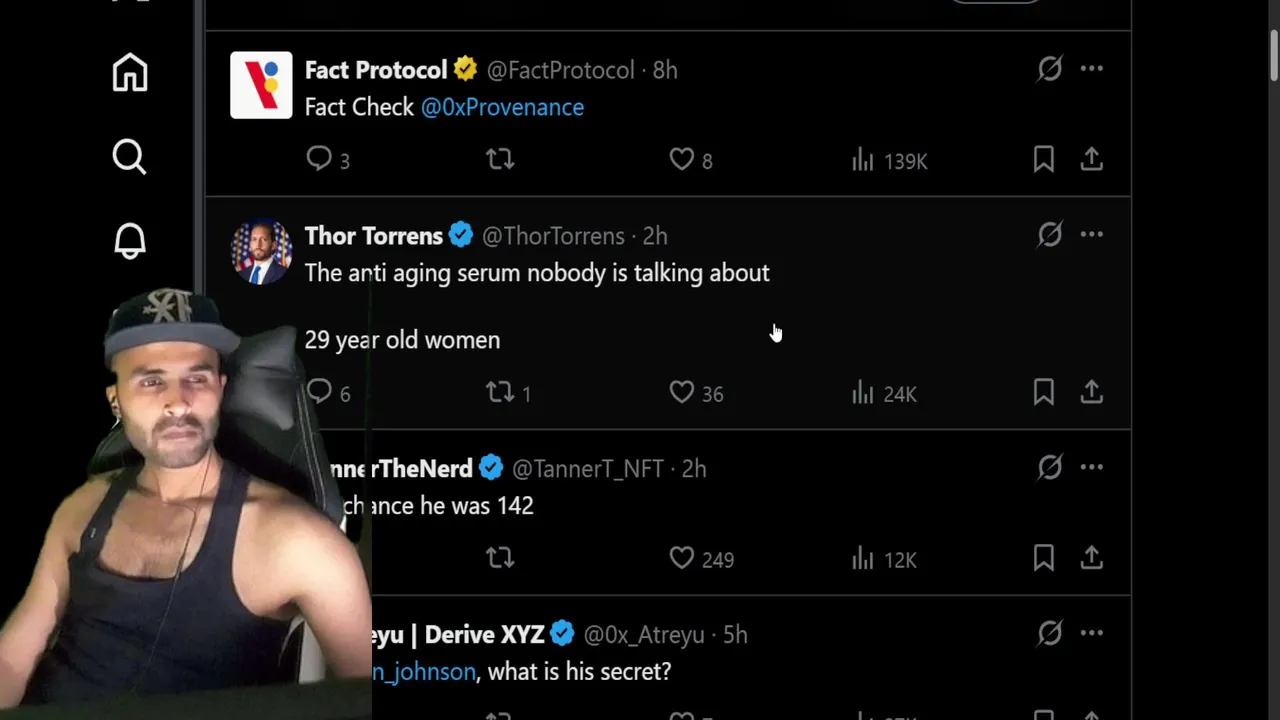Open more options on TannerTheNerd post
Viewport: 1280px width, 720px height.
point(1091,467)
